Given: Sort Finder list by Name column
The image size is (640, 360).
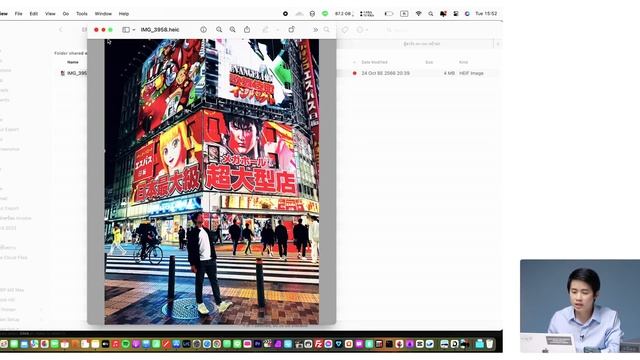Looking at the screenshot, I should click(73, 62).
